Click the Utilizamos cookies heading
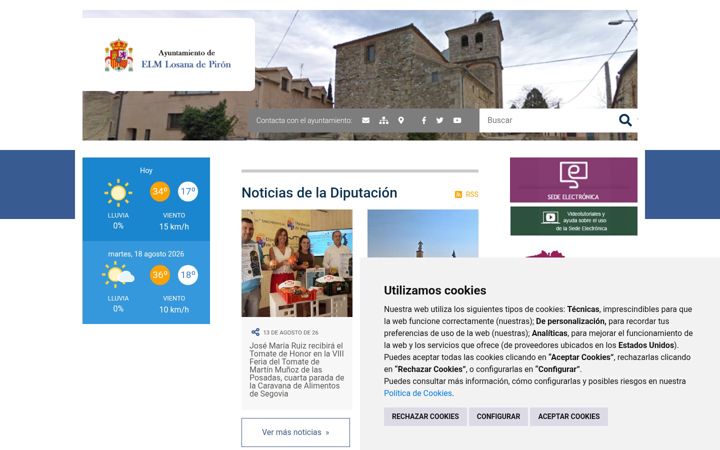The image size is (720, 450). coord(435,290)
